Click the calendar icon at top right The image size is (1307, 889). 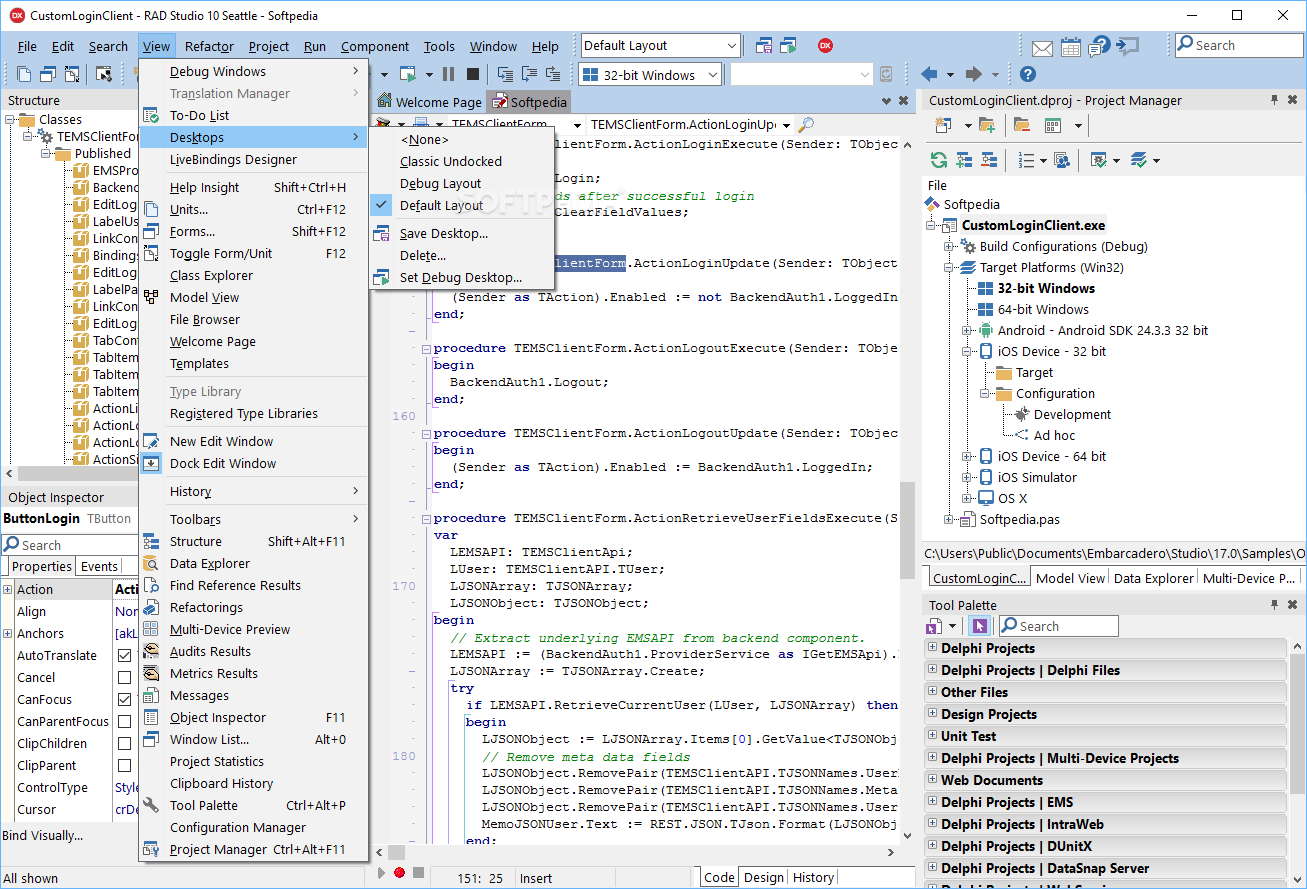(x=1071, y=46)
